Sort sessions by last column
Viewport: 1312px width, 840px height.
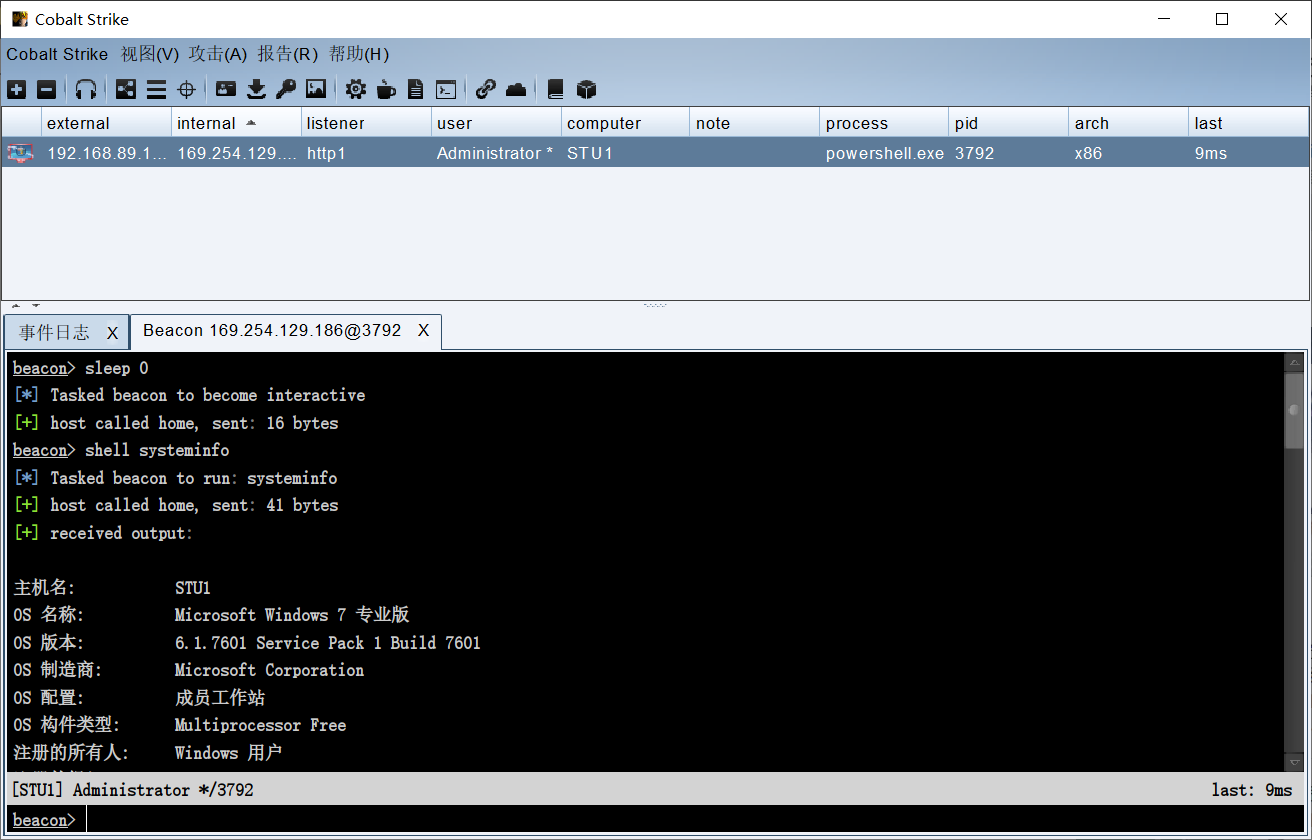[1248, 123]
